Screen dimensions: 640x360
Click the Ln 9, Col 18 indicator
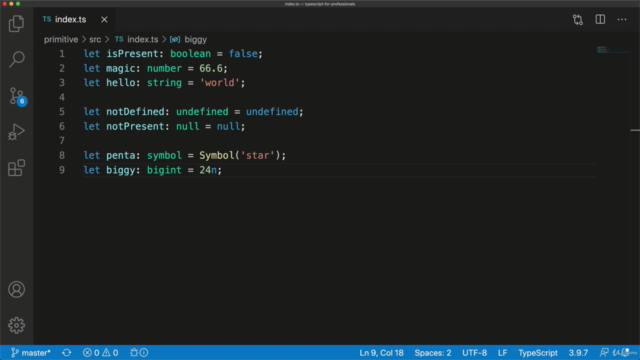[381, 353]
